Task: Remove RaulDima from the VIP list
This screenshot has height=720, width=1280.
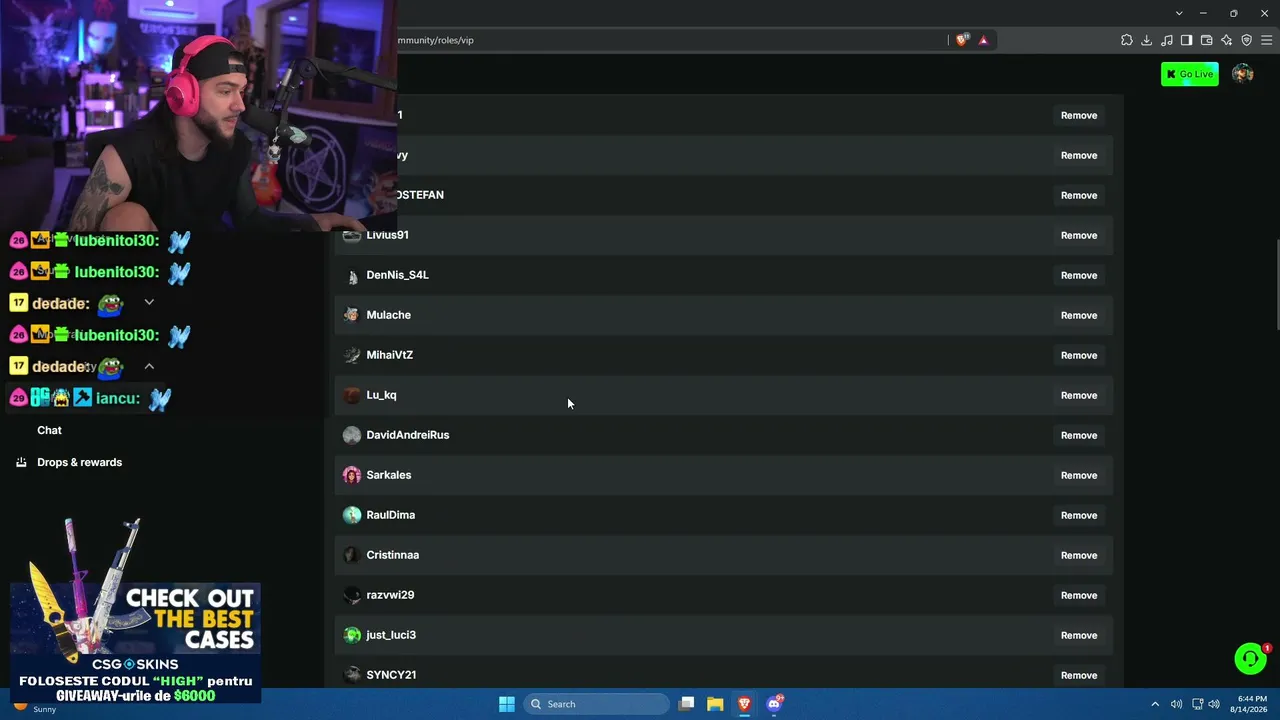Action: click(1079, 515)
